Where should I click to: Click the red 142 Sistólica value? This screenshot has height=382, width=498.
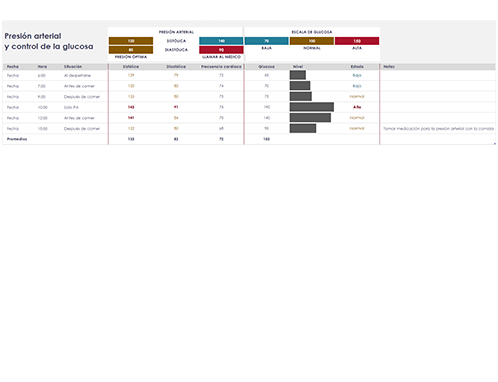pyautogui.click(x=131, y=107)
